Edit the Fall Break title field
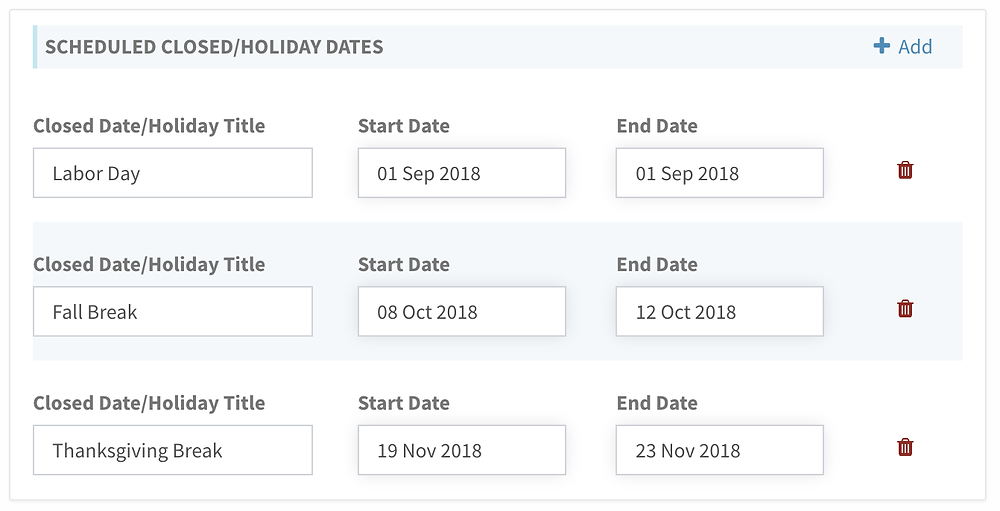This screenshot has height=511, width=1000. click(173, 311)
